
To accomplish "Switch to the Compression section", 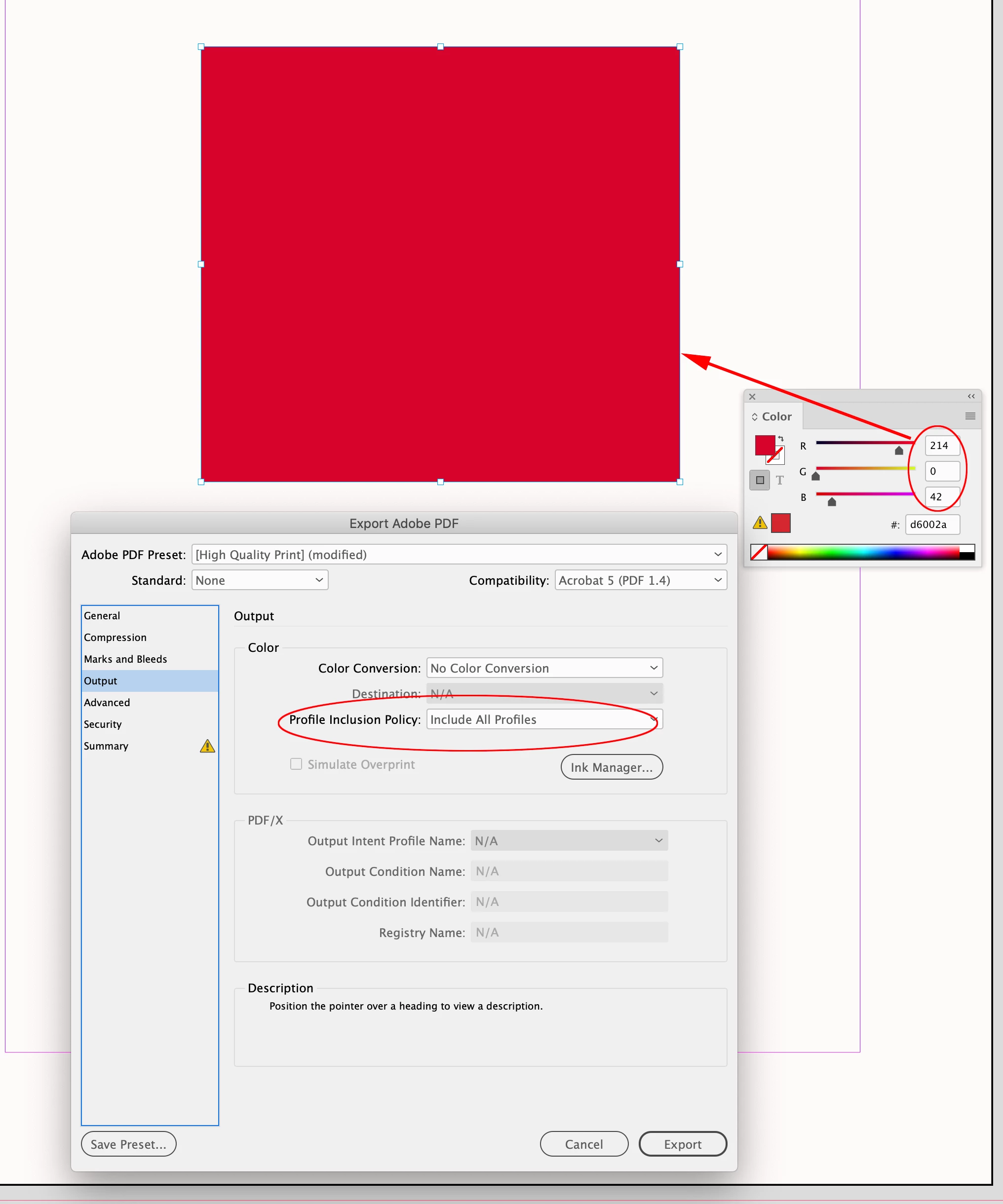I will point(116,637).
